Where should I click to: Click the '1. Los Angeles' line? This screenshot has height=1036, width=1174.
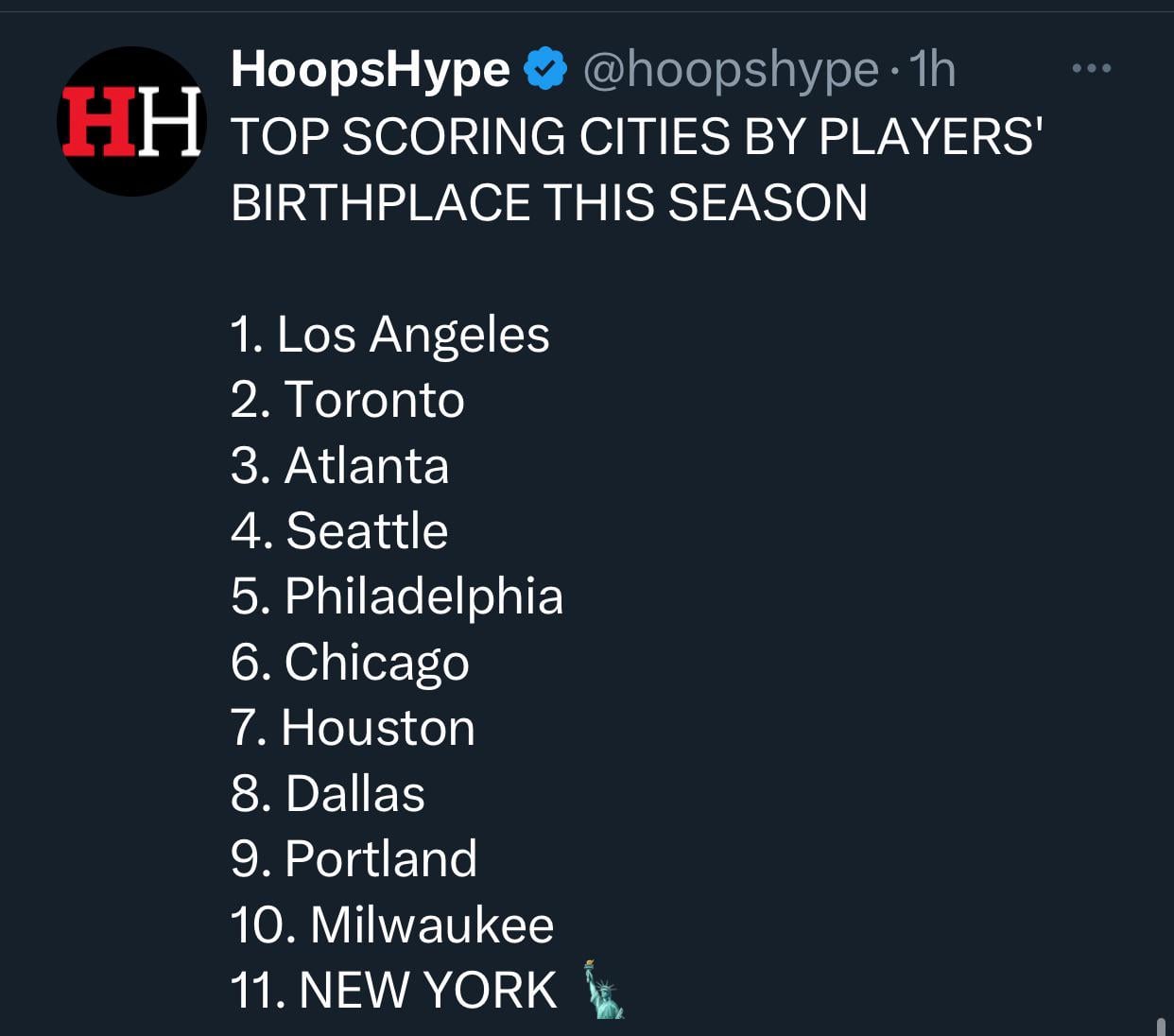pos(389,335)
